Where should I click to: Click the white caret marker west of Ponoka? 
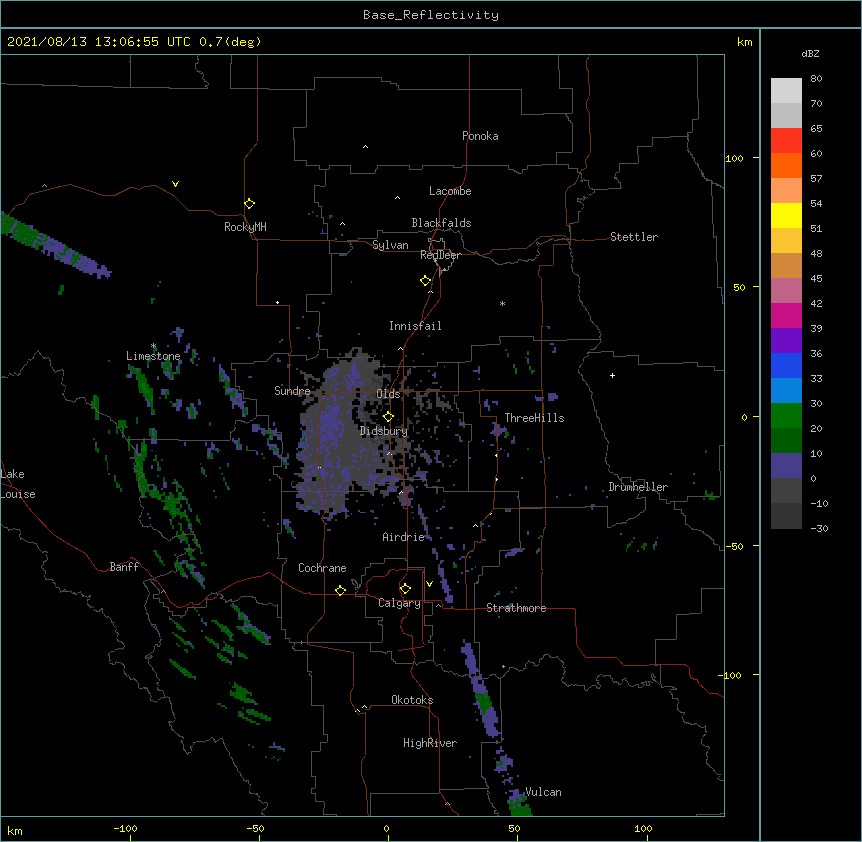pos(365,147)
